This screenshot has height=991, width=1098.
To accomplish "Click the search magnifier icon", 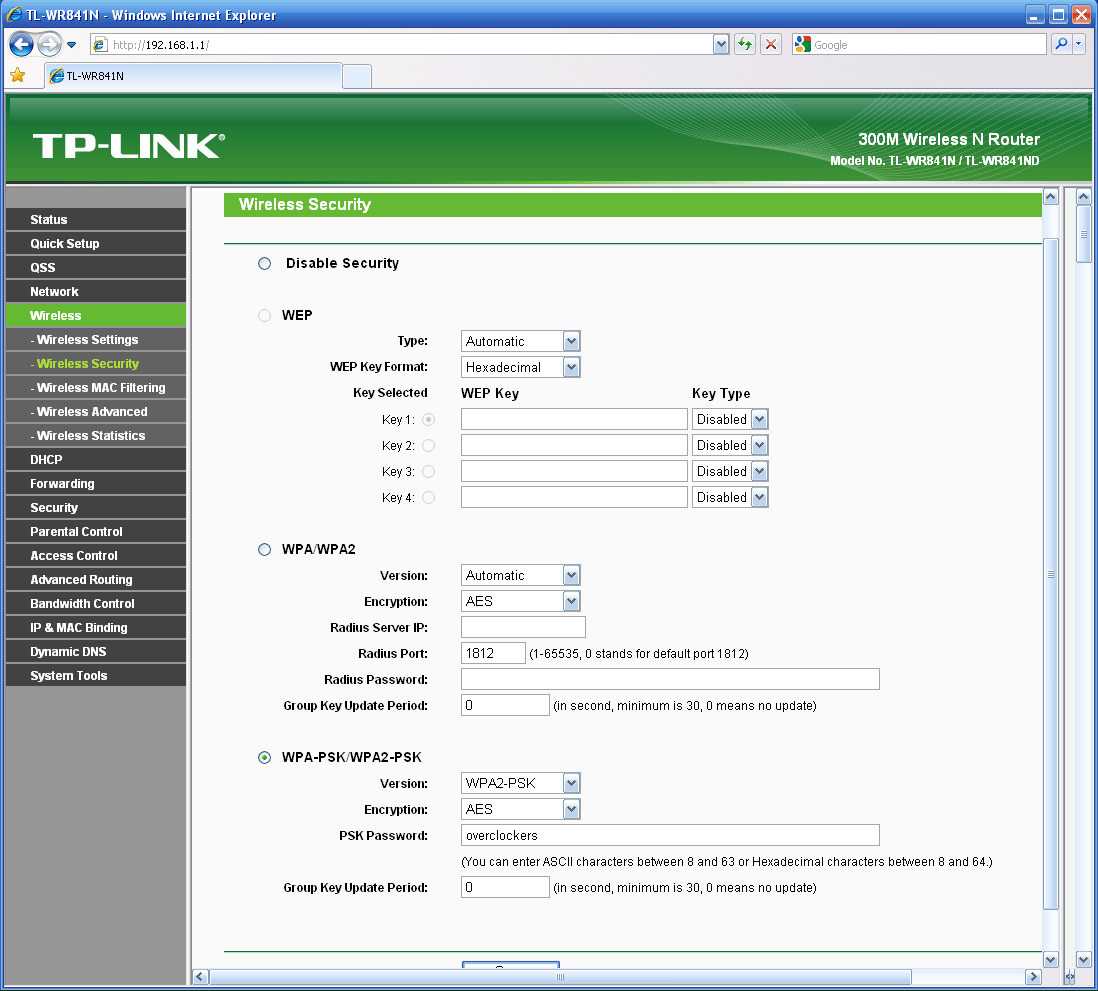I will 1060,45.
